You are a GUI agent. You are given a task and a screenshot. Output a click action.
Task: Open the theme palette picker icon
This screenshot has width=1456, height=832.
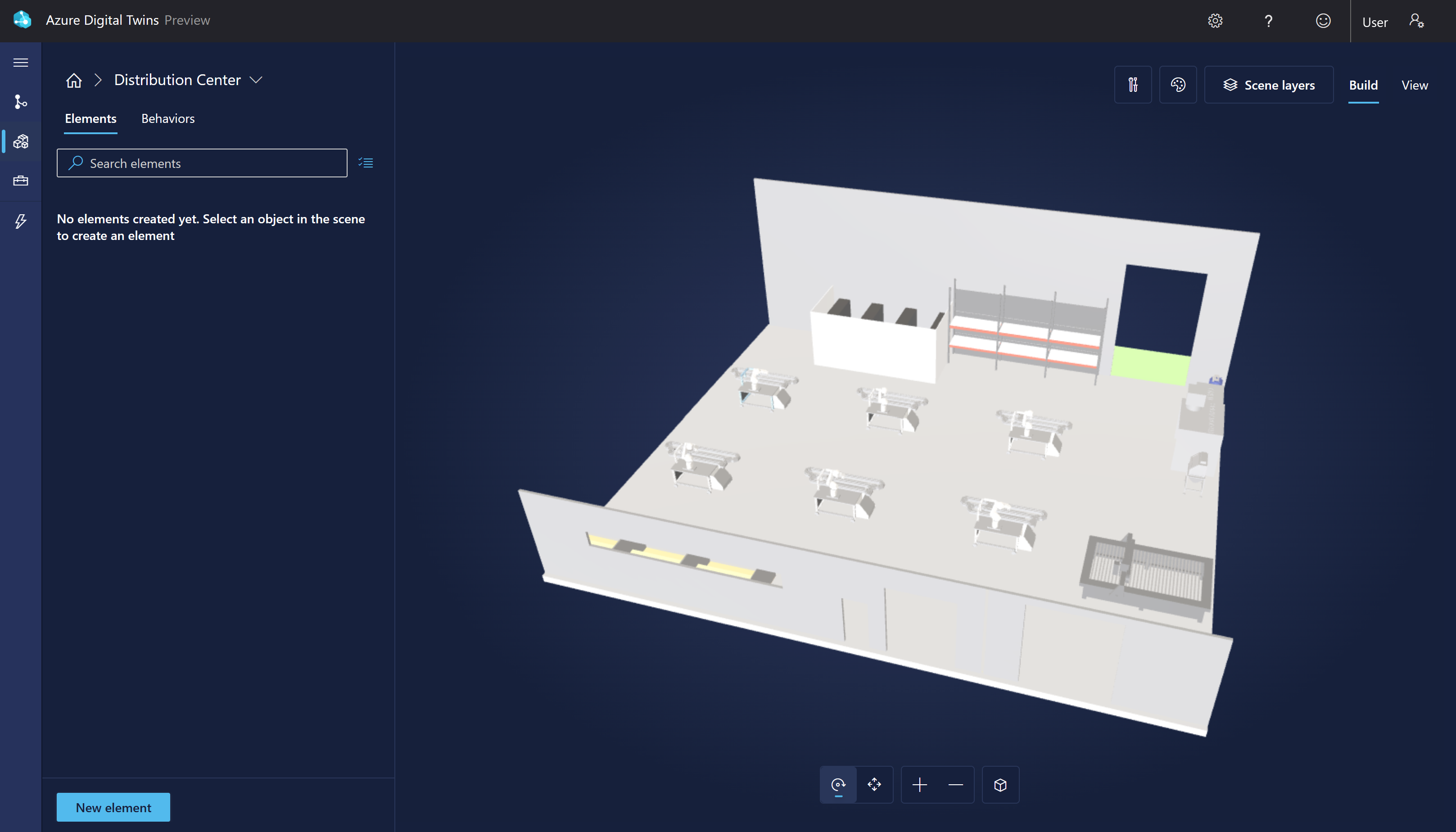click(1178, 85)
